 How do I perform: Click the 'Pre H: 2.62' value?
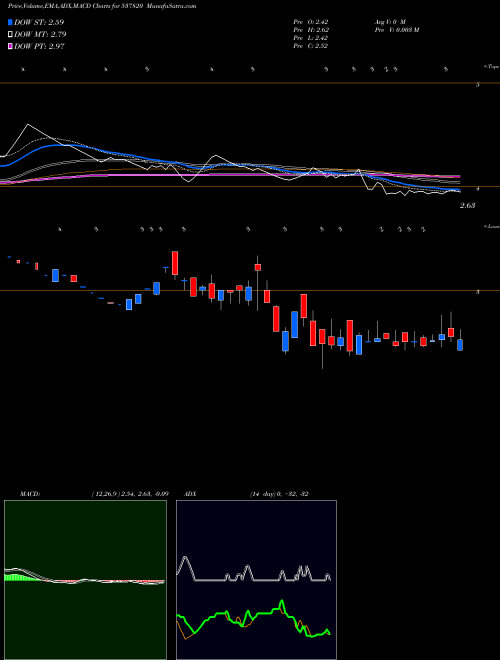click(x=311, y=30)
